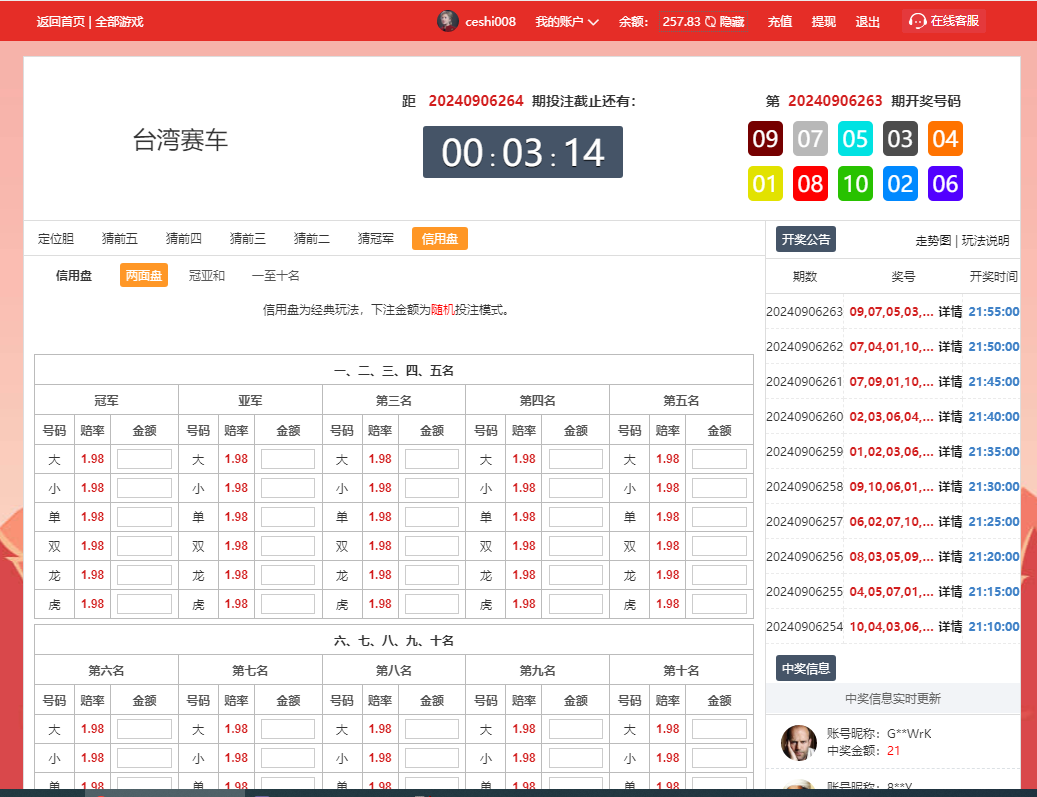Click the ceshi008 user avatar icon

coord(448,21)
